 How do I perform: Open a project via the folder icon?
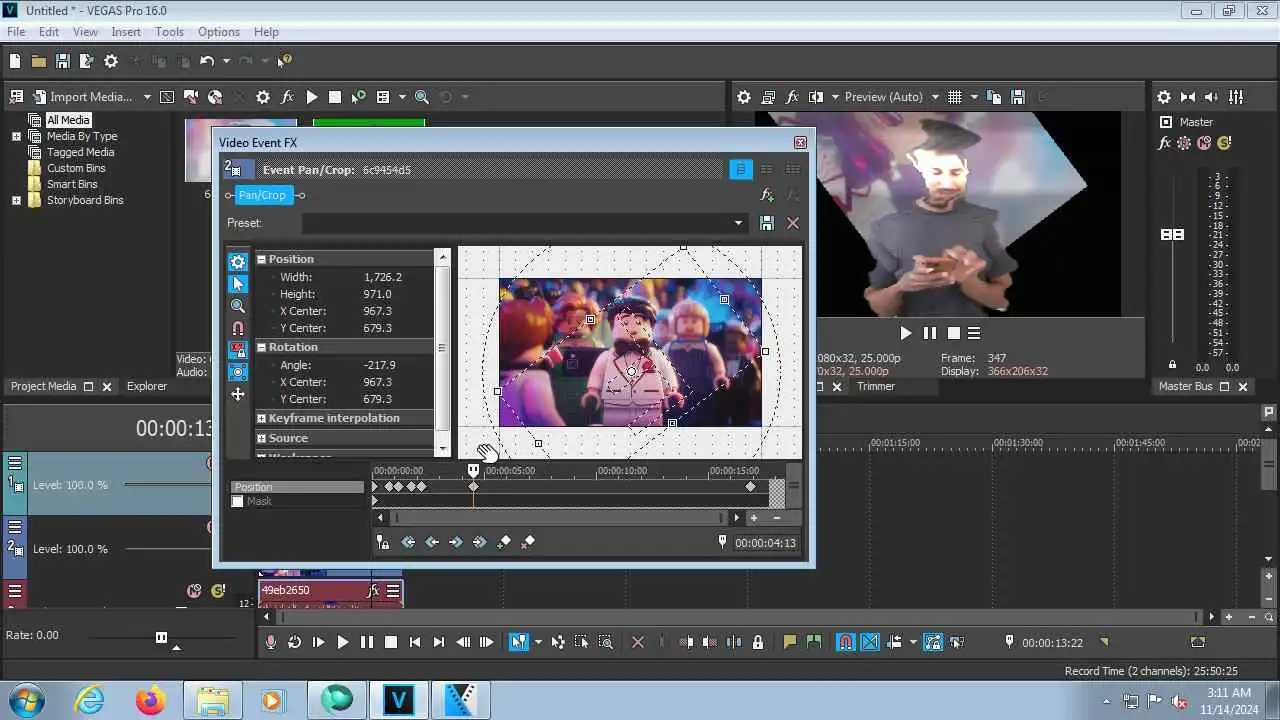(x=38, y=61)
